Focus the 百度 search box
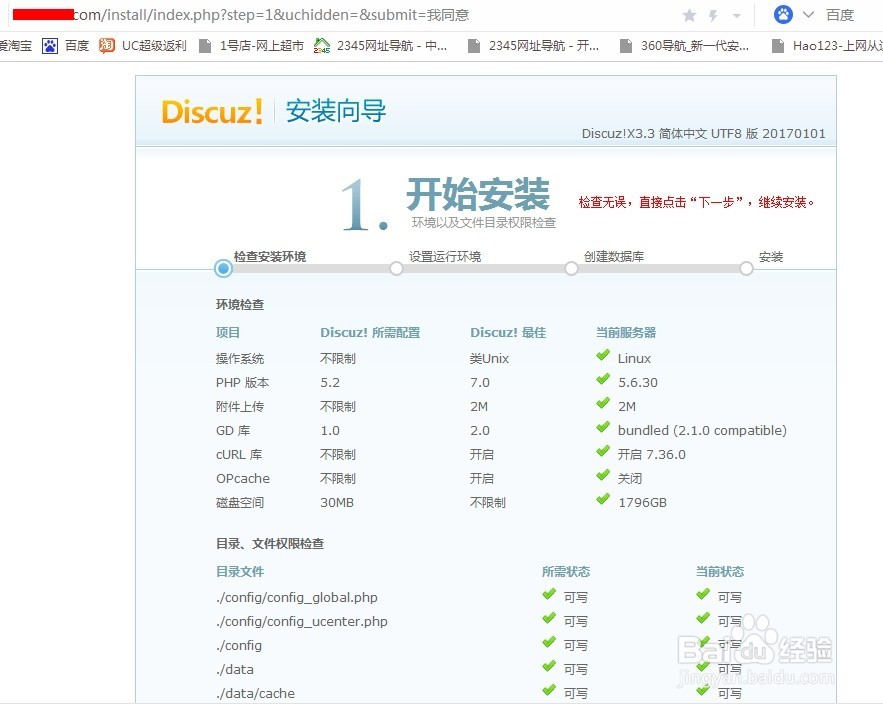Image resolution: width=883 pixels, height=708 pixels. point(840,15)
